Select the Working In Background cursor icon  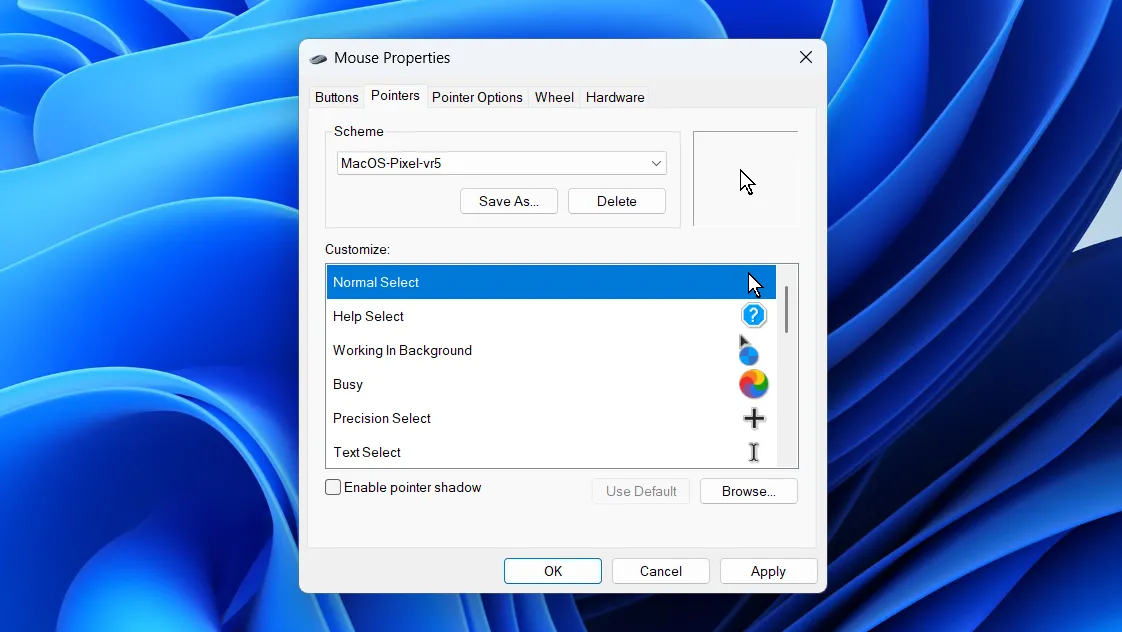748,350
